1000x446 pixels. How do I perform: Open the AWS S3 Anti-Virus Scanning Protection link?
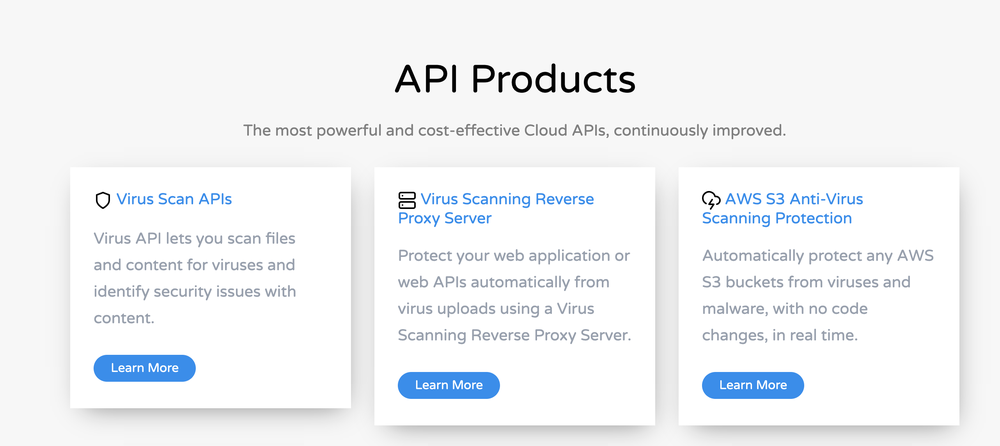[783, 209]
